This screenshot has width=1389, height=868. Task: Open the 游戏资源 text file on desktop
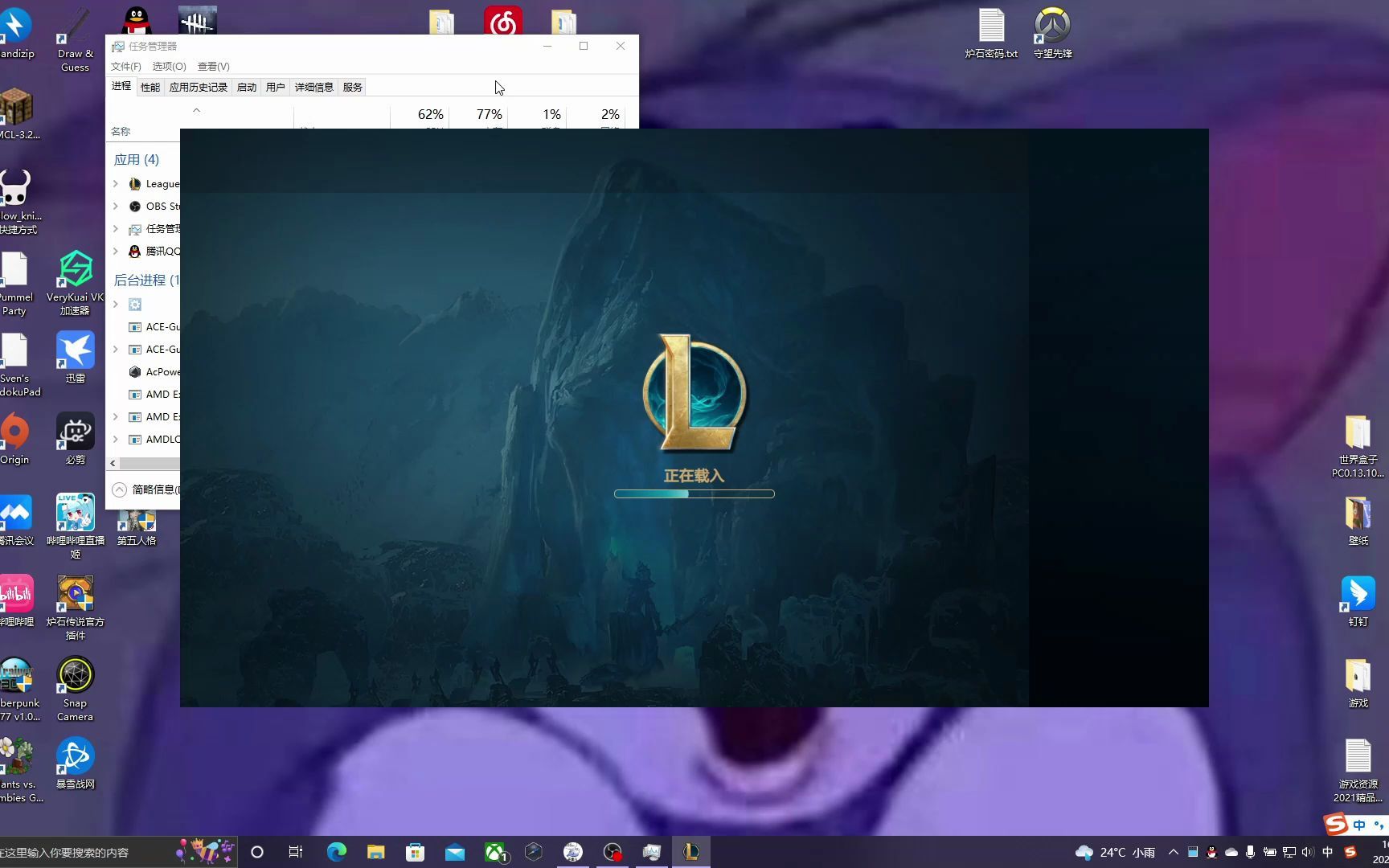1358,770
